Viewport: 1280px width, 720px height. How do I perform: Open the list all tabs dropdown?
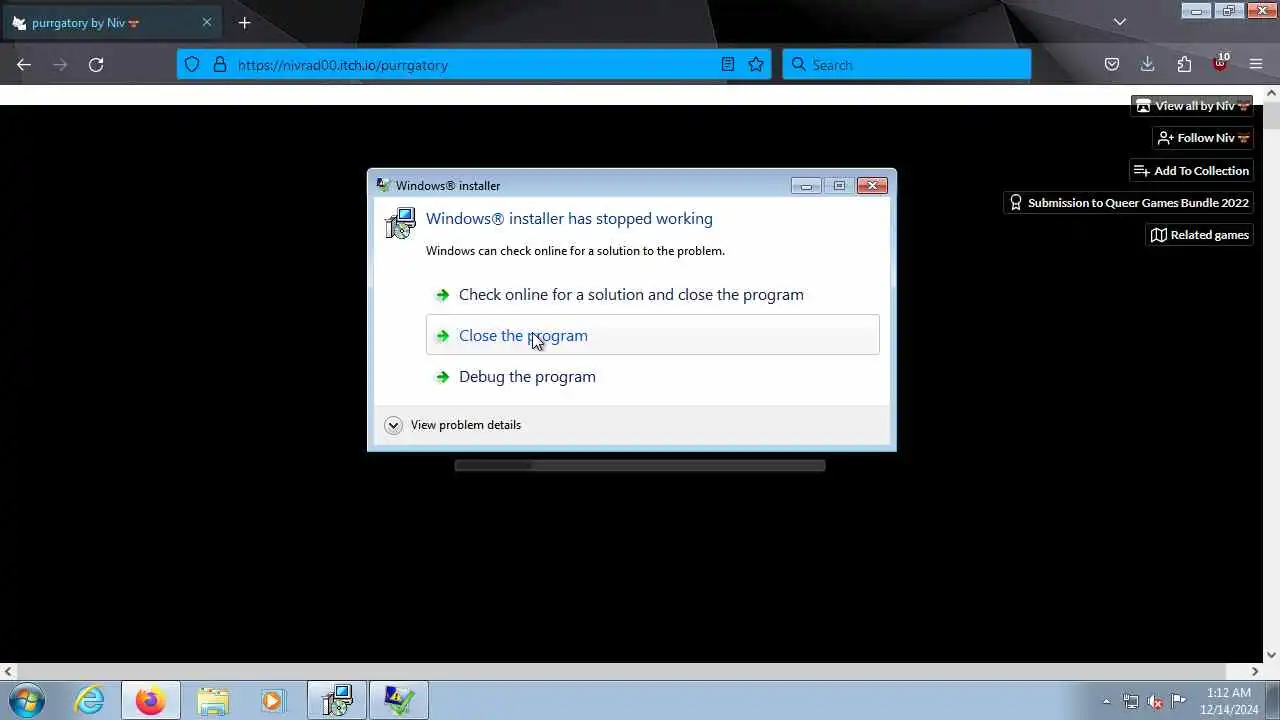click(1120, 22)
